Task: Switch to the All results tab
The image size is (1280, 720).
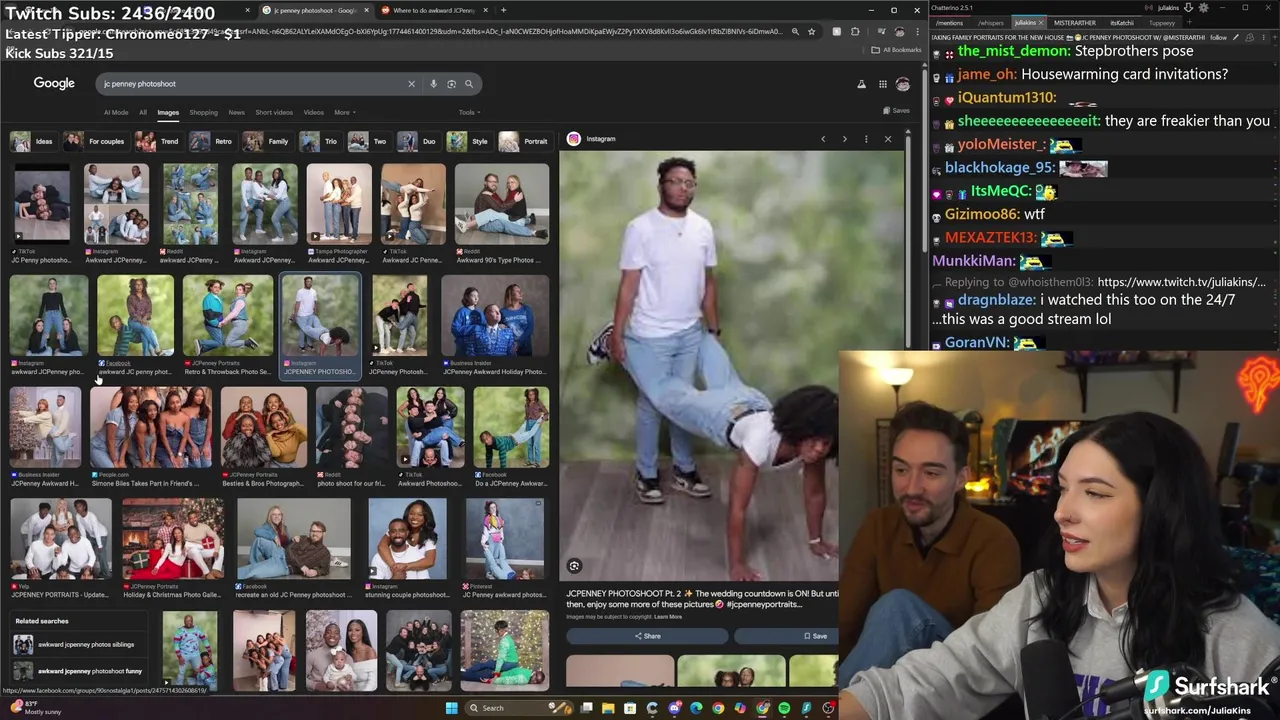Action: click(143, 112)
